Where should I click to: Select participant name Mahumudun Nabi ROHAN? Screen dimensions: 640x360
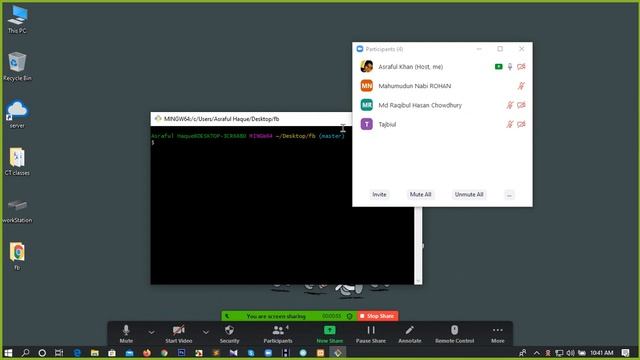pyautogui.click(x=414, y=86)
